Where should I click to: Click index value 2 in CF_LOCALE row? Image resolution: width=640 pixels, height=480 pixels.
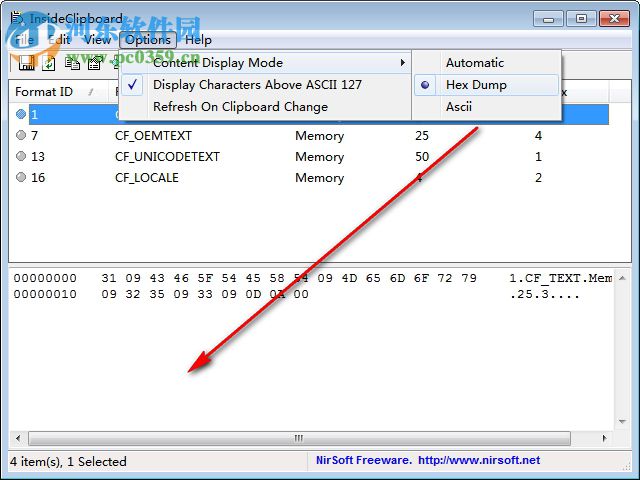pos(538,178)
